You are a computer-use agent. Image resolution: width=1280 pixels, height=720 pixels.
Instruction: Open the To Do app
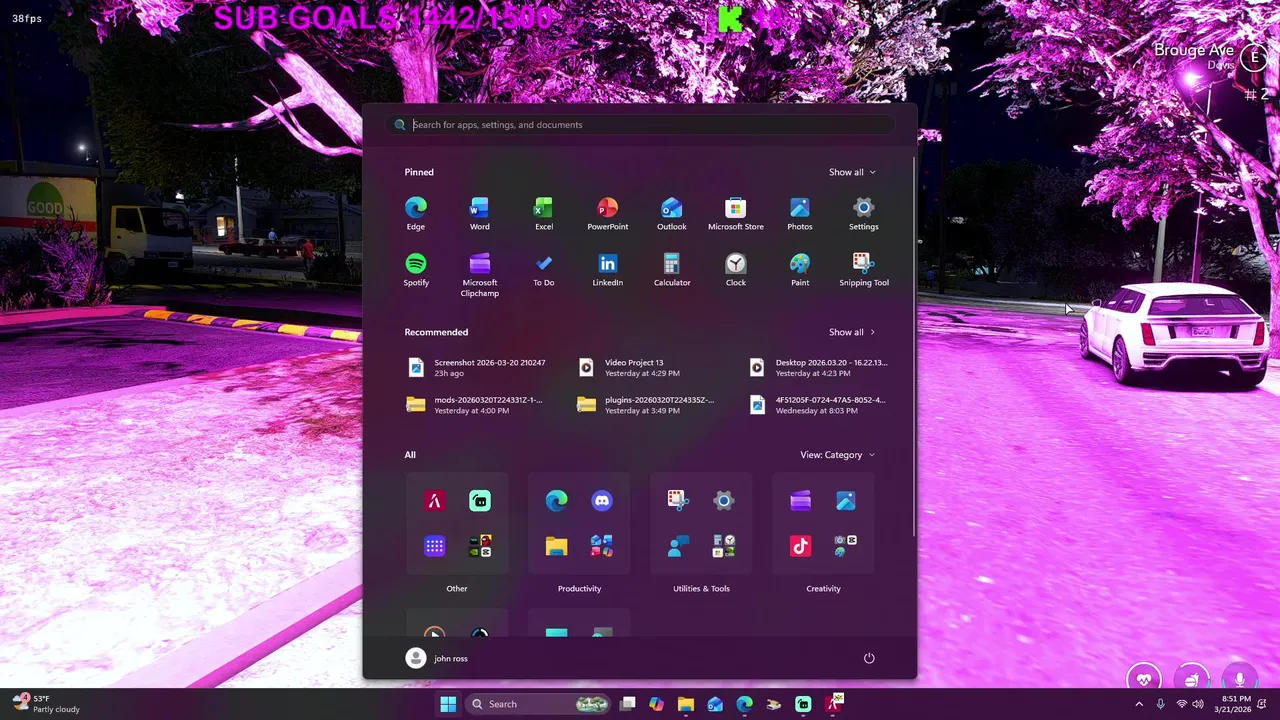[544, 269]
